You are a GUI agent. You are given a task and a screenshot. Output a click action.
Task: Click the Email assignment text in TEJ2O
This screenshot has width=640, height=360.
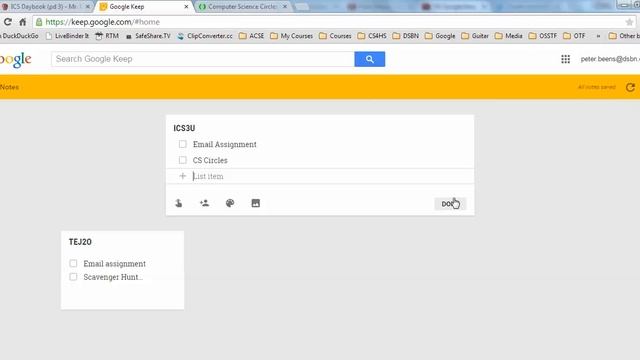[114, 263]
